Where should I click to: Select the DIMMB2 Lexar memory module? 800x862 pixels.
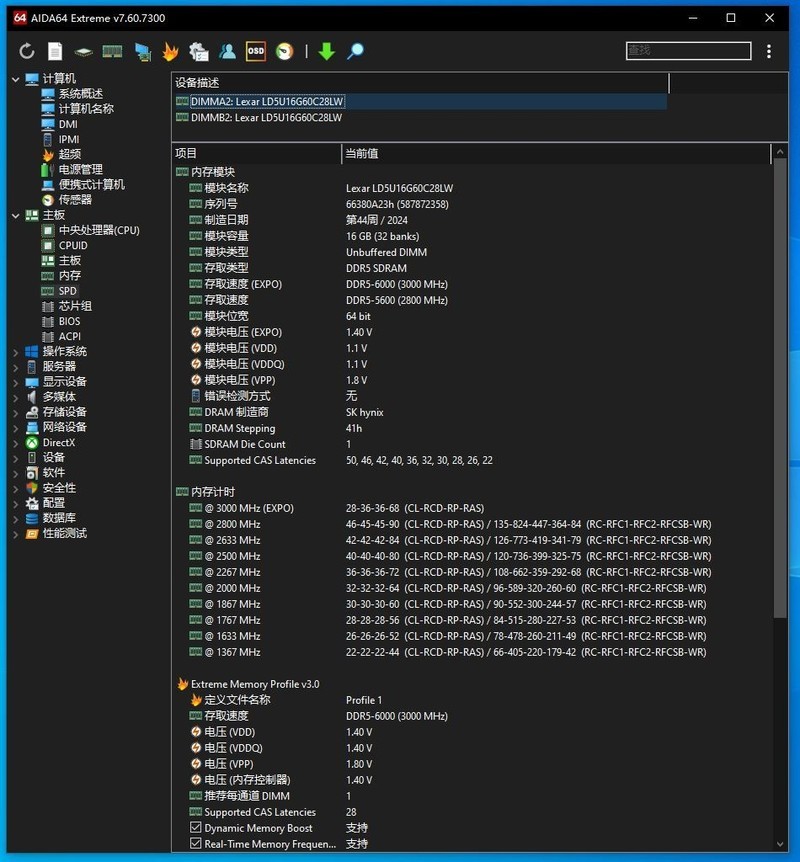[x=266, y=118]
